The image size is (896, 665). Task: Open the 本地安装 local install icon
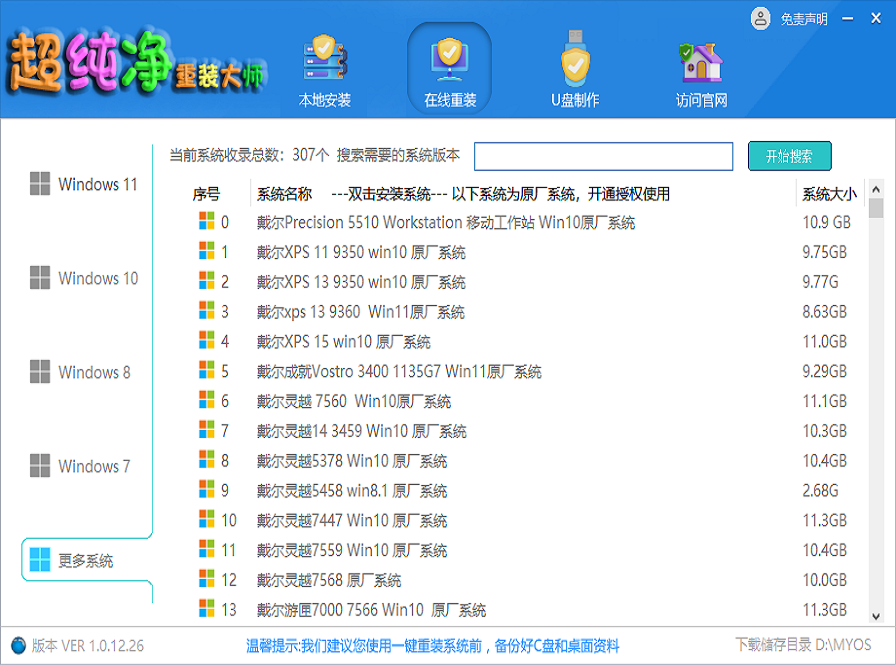[x=325, y=62]
